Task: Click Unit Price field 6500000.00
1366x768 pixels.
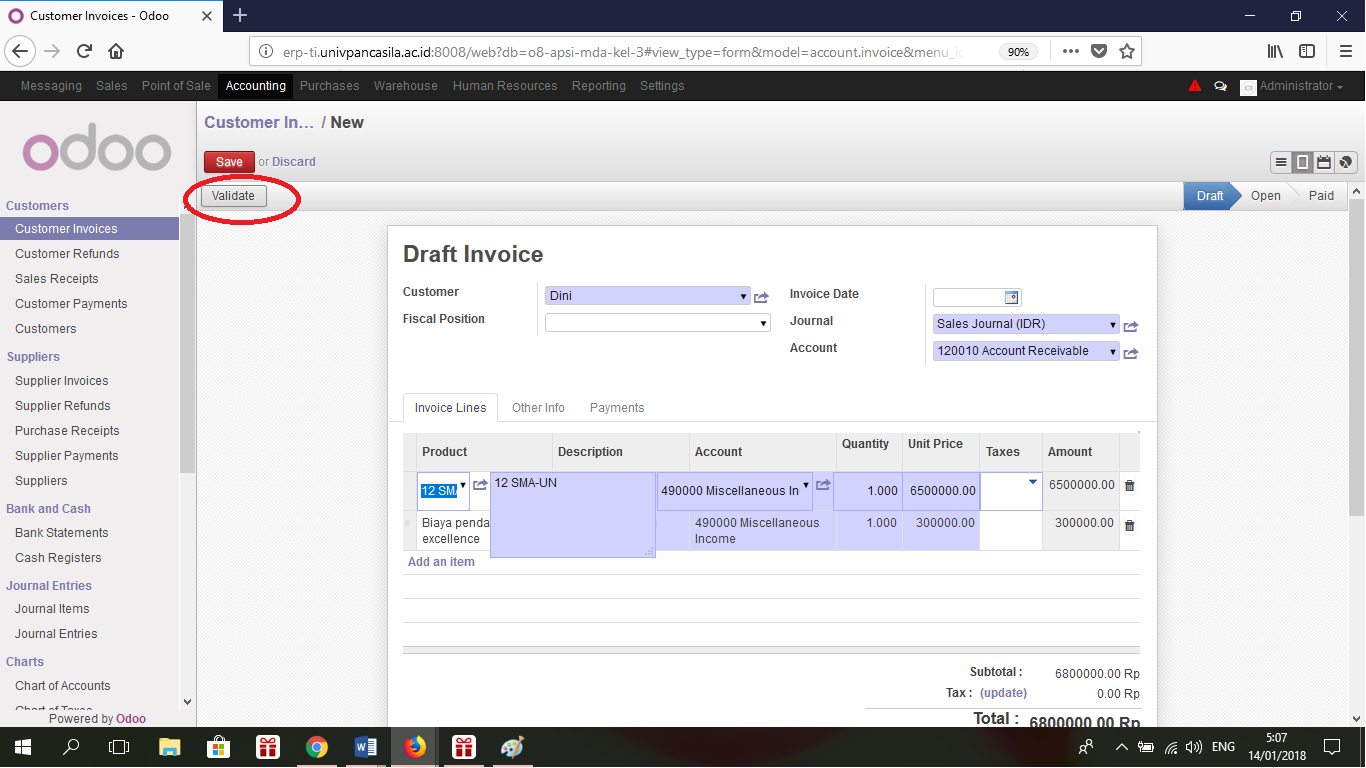Action: click(941, 491)
